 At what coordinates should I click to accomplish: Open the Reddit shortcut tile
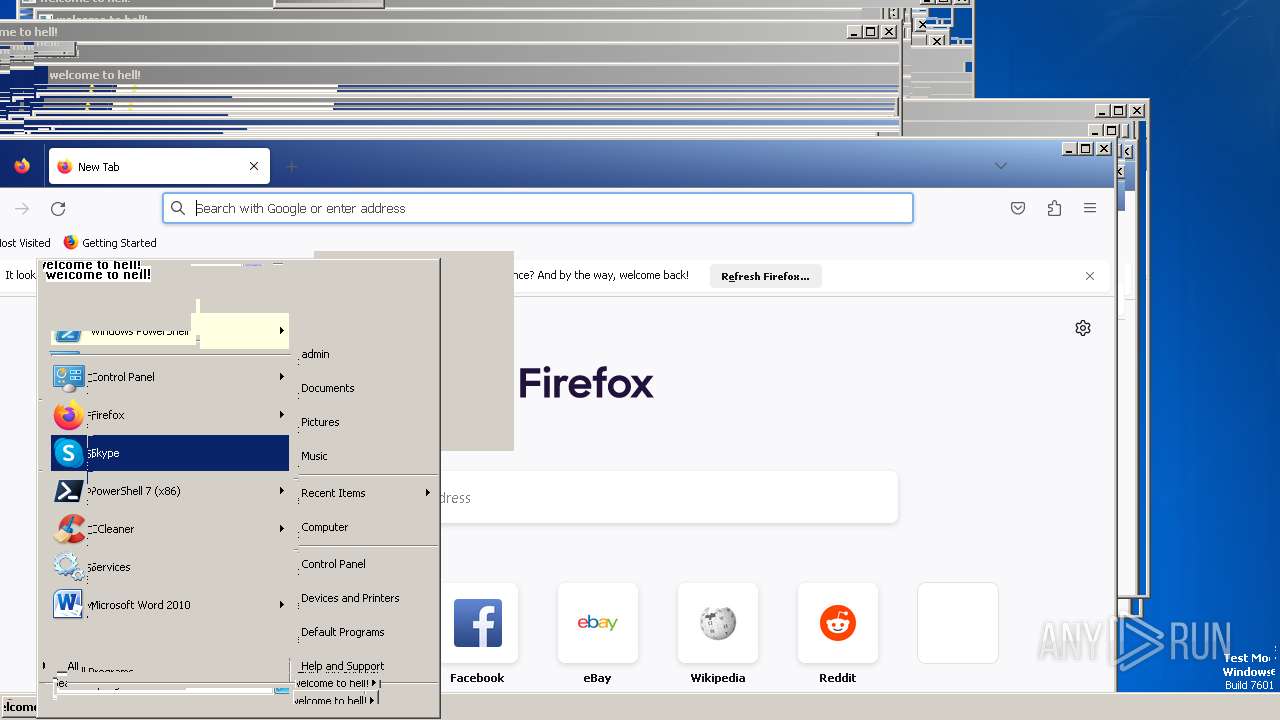click(x=838, y=623)
